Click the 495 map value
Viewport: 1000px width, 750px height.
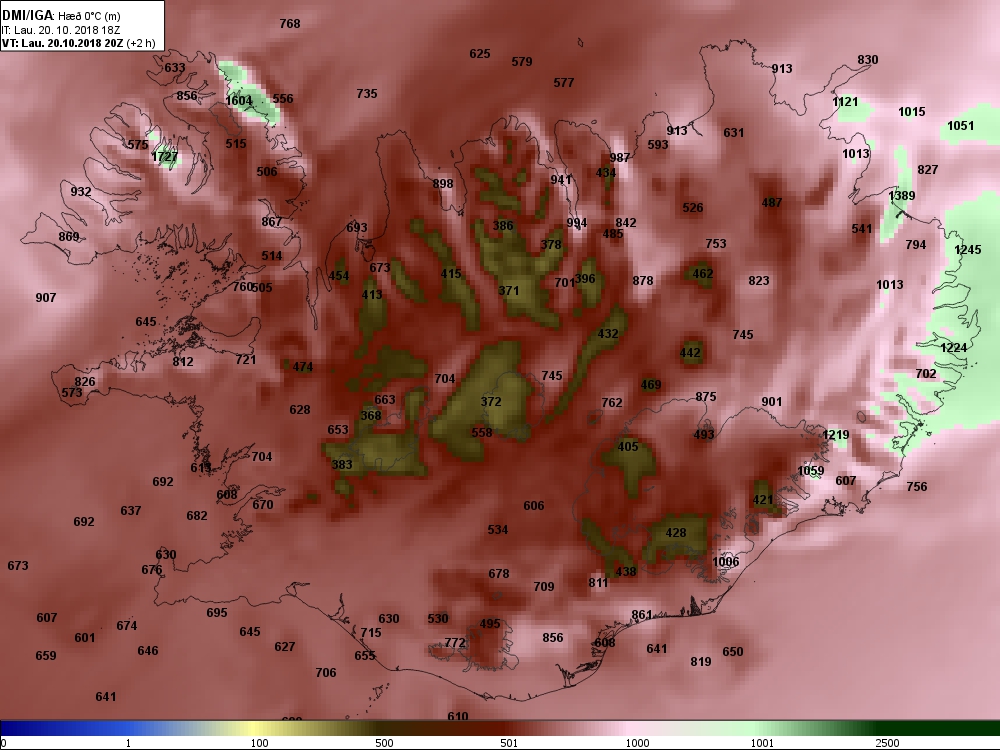pyautogui.click(x=490, y=624)
